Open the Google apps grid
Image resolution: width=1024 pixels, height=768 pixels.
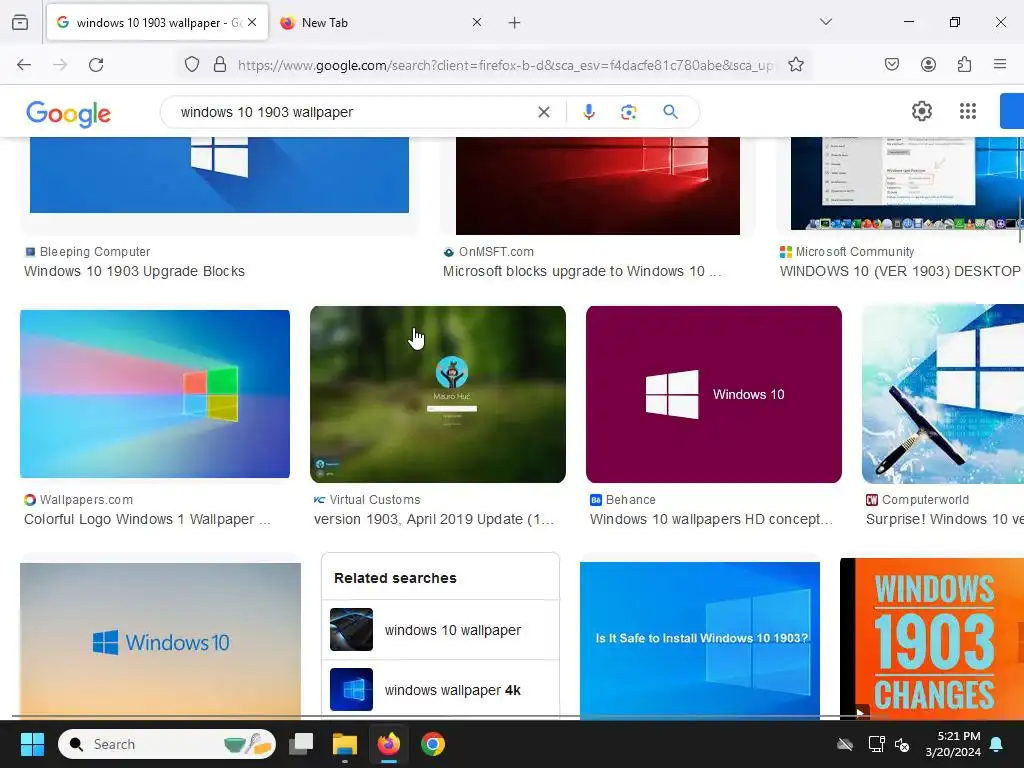tap(968, 111)
